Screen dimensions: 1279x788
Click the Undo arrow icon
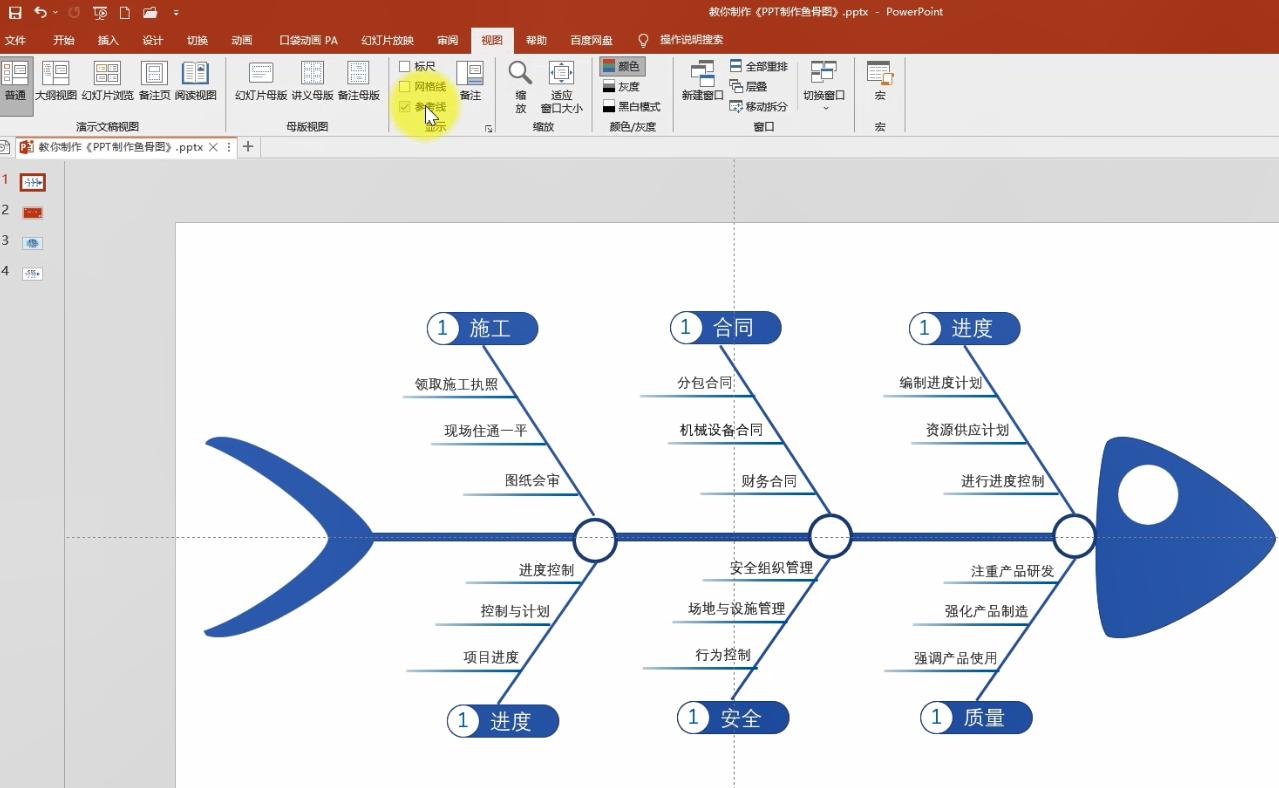click(x=40, y=13)
